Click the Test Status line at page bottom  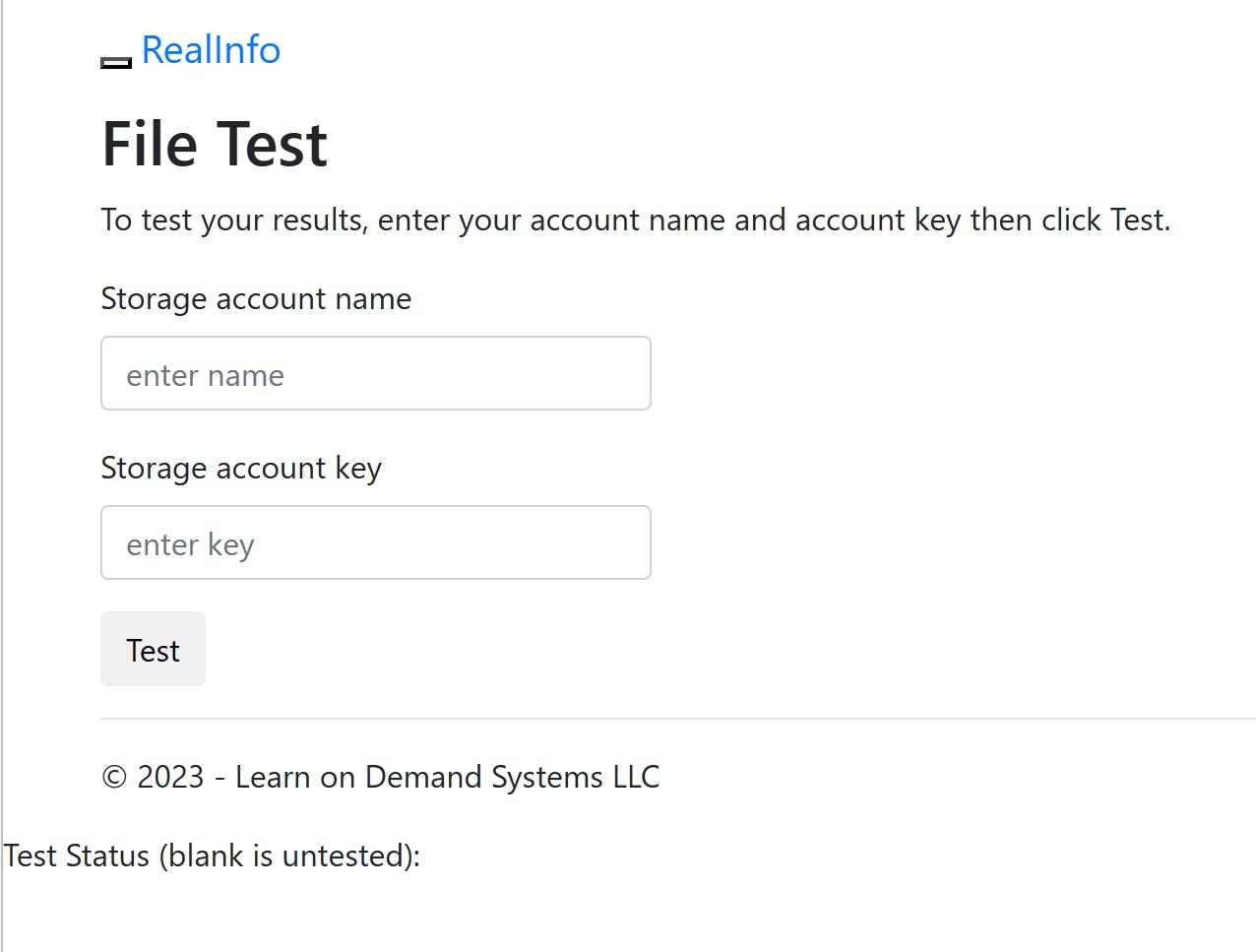(212, 857)
